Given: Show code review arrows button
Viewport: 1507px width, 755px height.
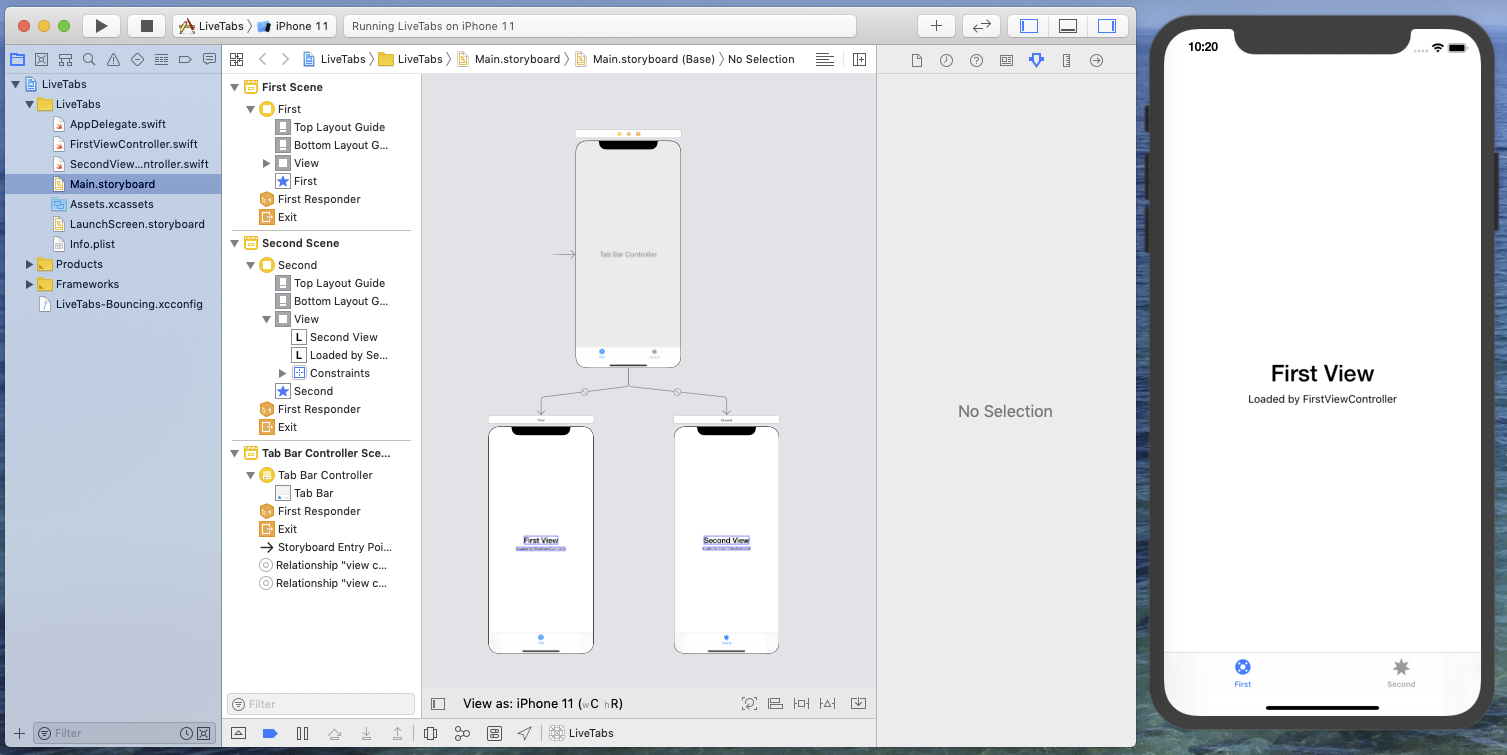Looking at the screenshot, I should tap(981, 26).
